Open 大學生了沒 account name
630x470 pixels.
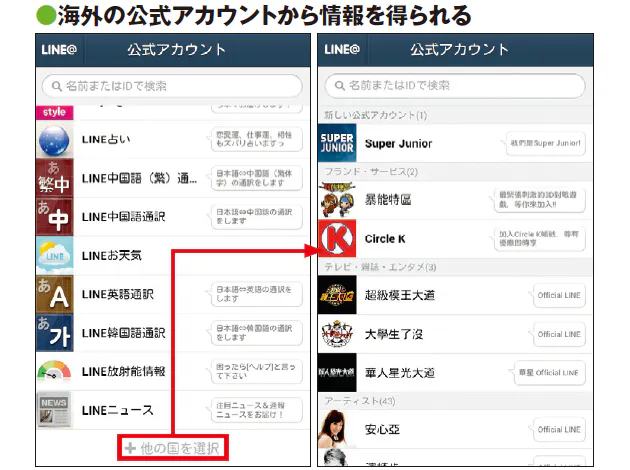pyautogui.click(x=394, y=334)
